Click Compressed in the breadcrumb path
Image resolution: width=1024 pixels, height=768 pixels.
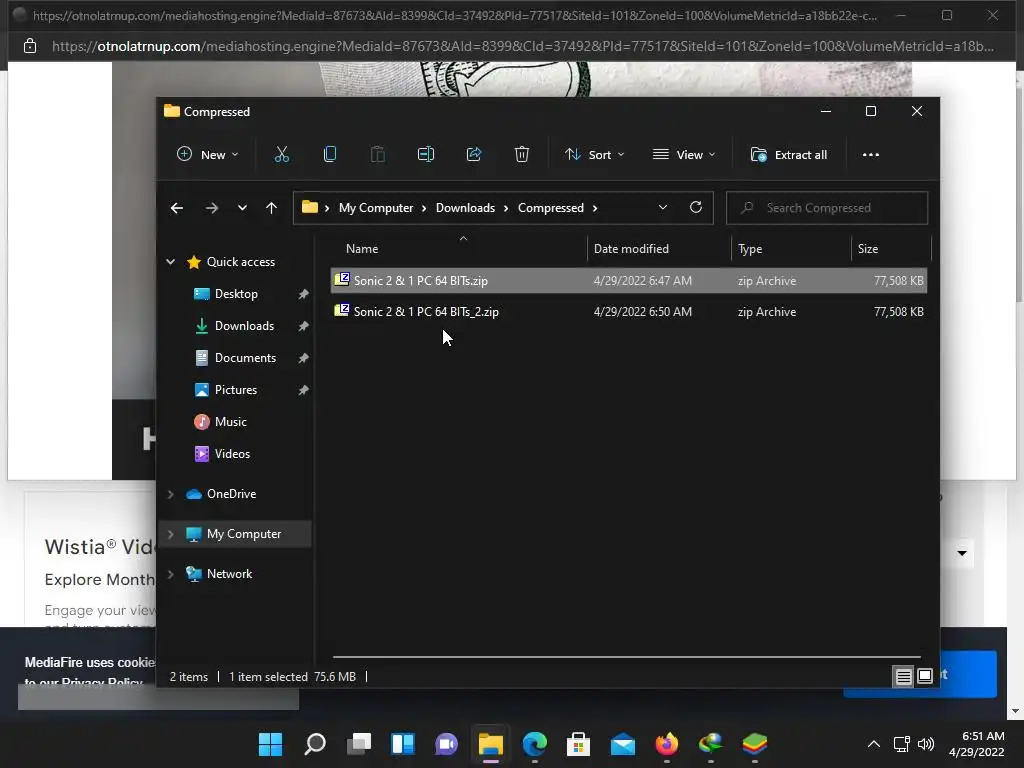tap(551, 208)
